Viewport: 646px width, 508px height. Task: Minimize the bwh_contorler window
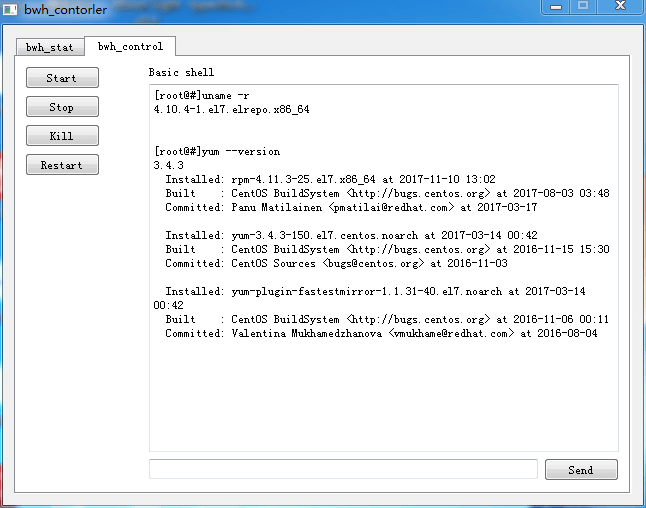[x=556, y=7]
